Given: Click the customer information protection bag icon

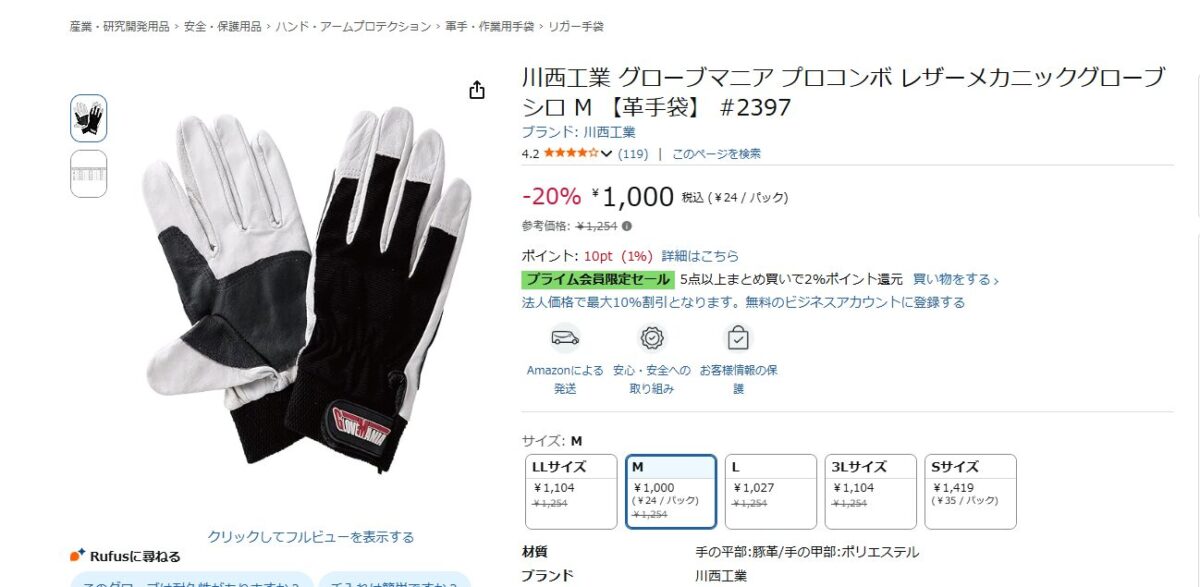Looking at the screenshot, I should (738, 338).
